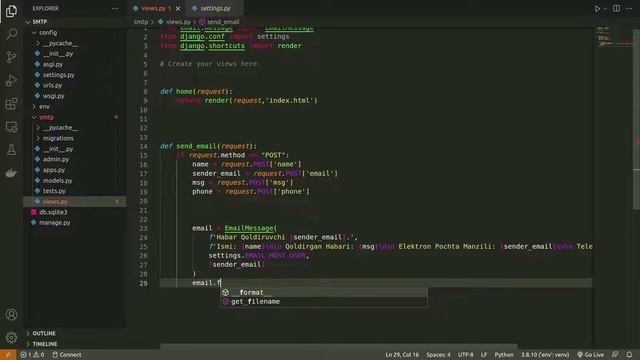Click Connect in the status bar
Screen dimensions: 640x360
coord(67,355)
